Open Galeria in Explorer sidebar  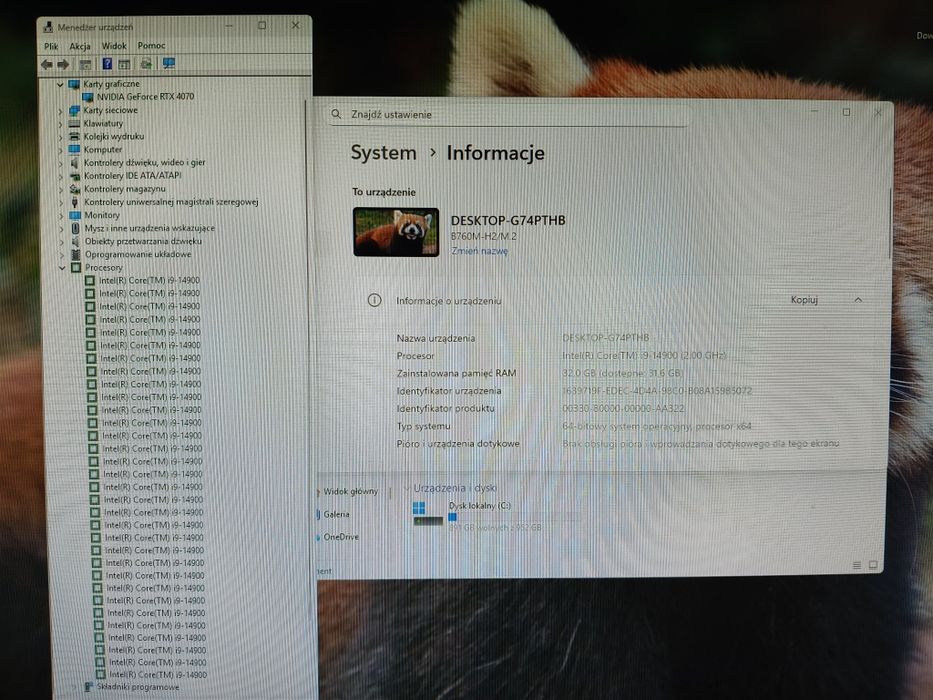336,514
